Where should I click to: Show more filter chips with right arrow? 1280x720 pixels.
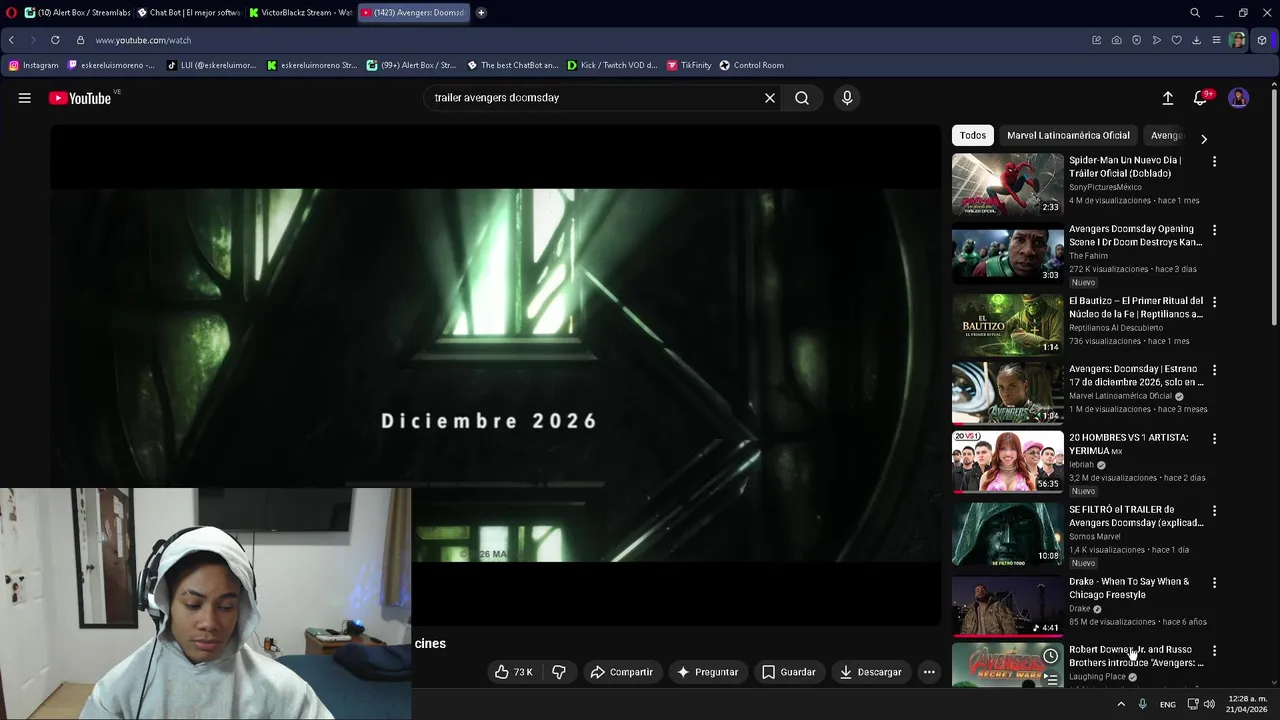[x=1204, y=138]
